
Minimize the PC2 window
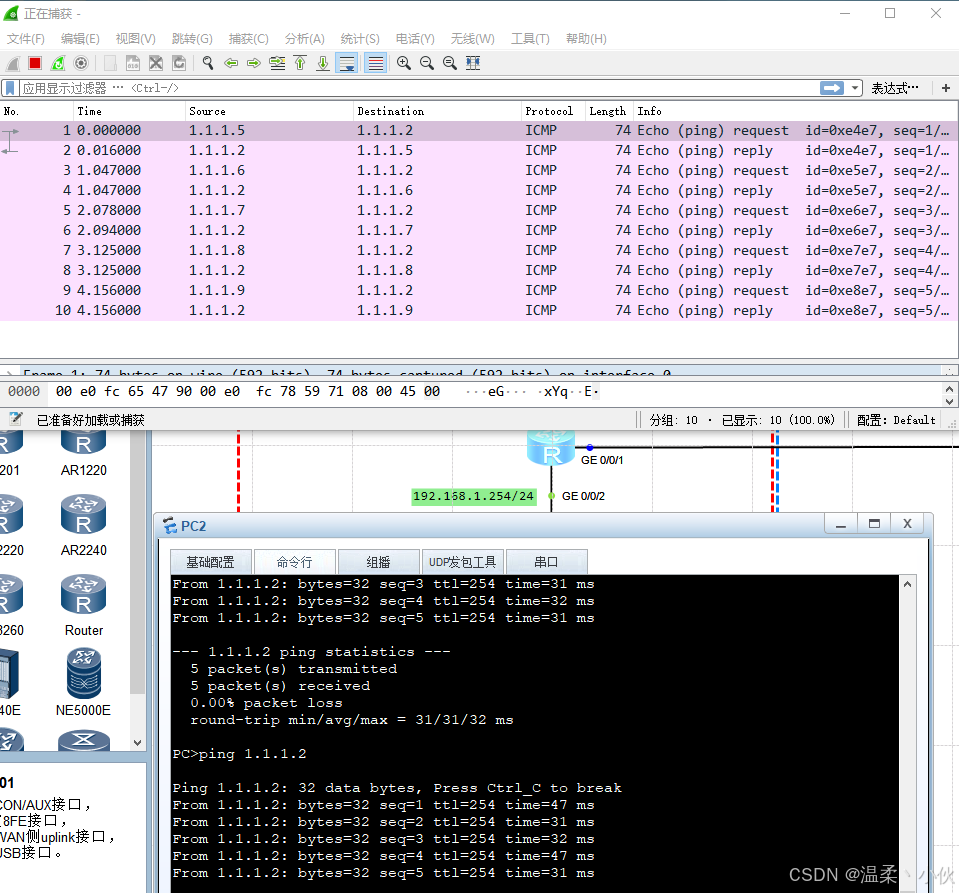(x=841, y=524)
